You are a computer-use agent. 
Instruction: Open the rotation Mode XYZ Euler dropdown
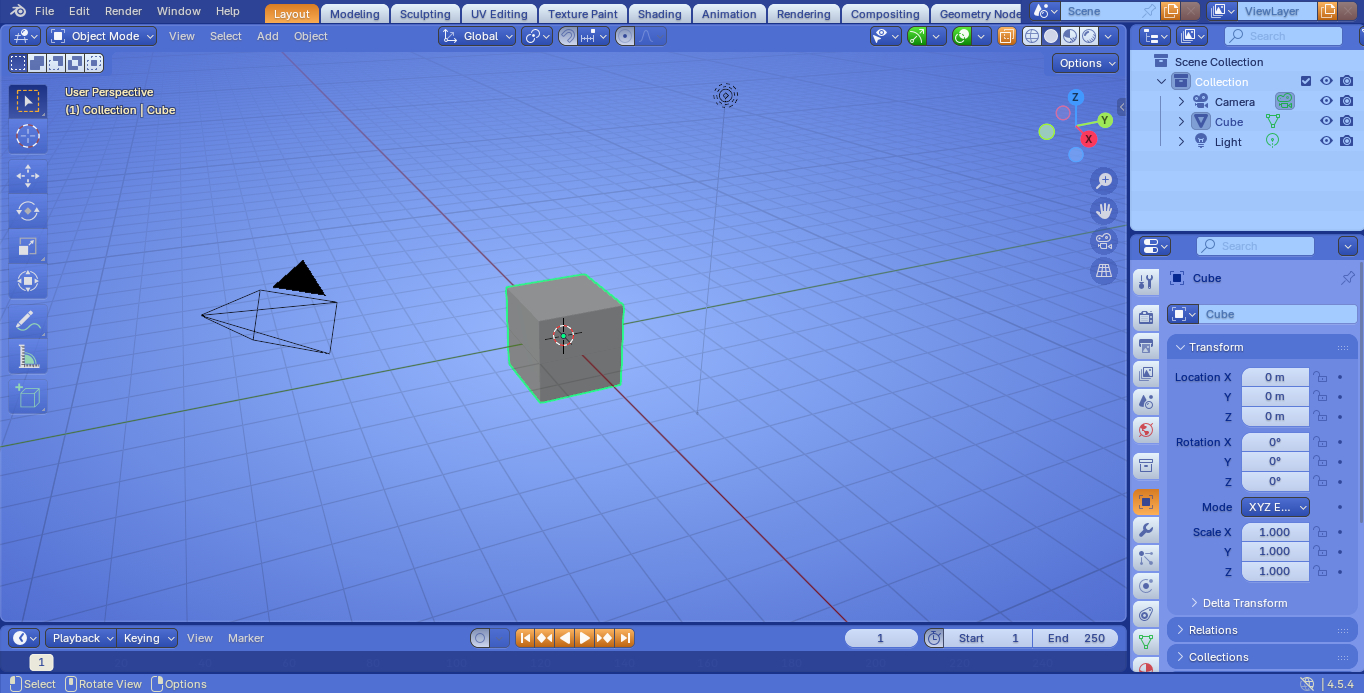point(1275,507)
